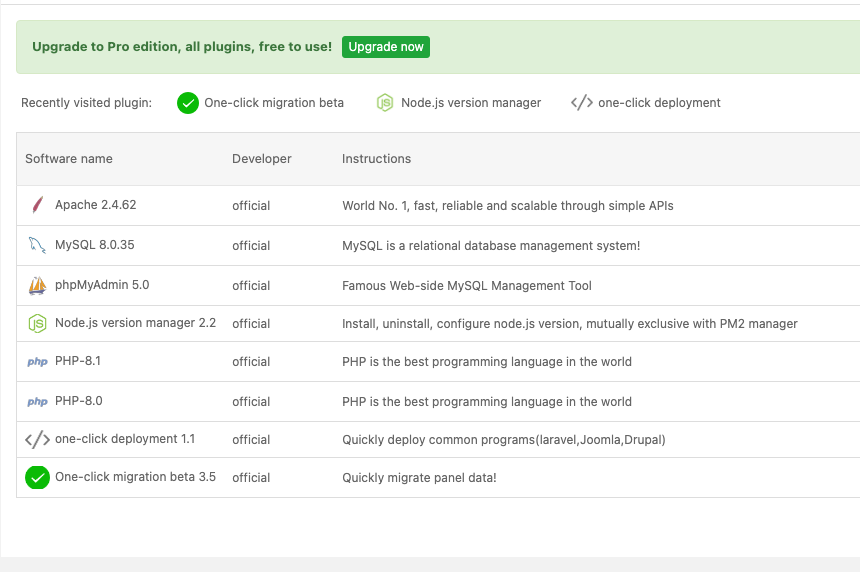
Task: Click the Apache feather icon
Action: pyautogui.click(x=37, y=205)
